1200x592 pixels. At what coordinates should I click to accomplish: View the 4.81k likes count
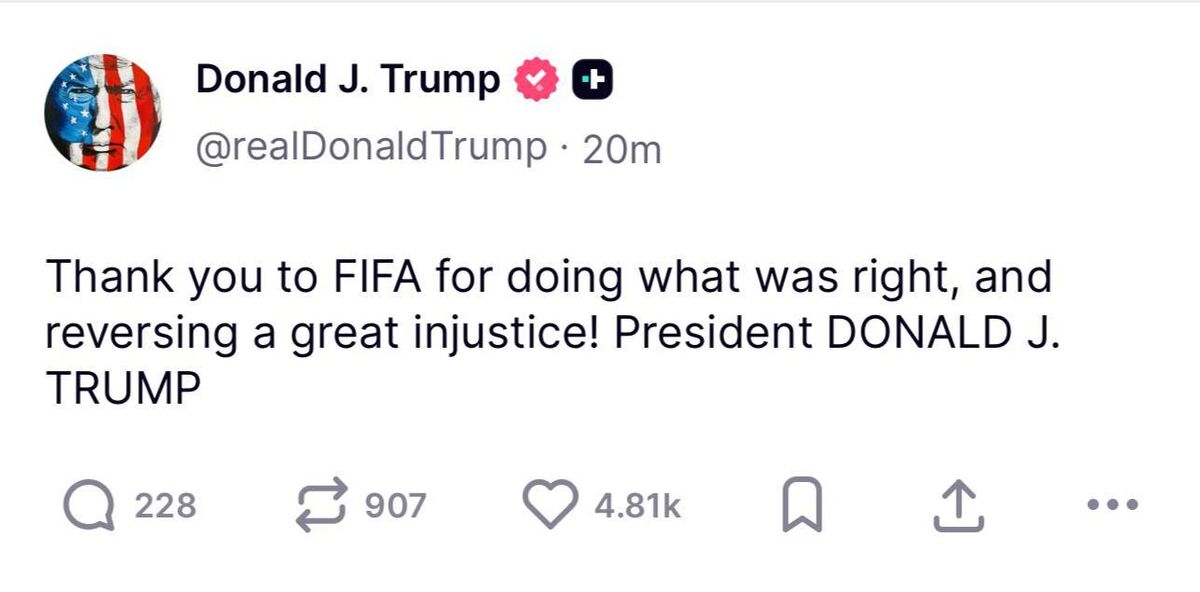[638, 506]
